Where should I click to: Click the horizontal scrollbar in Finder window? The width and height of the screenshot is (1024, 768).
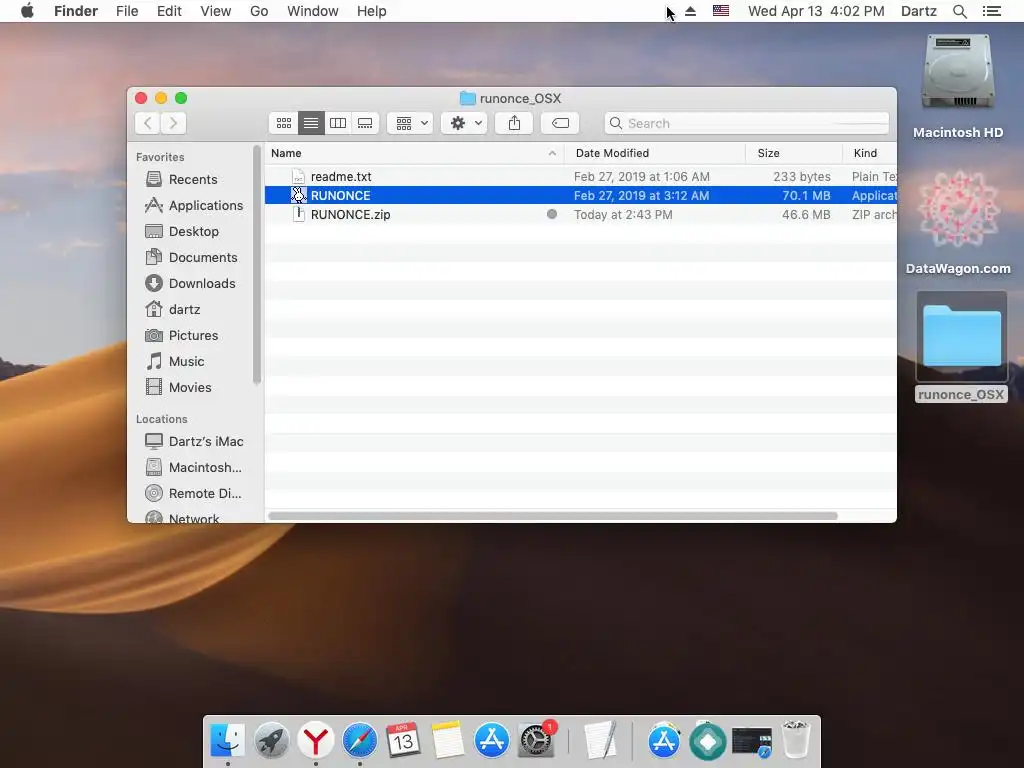(x=552, y=516)
